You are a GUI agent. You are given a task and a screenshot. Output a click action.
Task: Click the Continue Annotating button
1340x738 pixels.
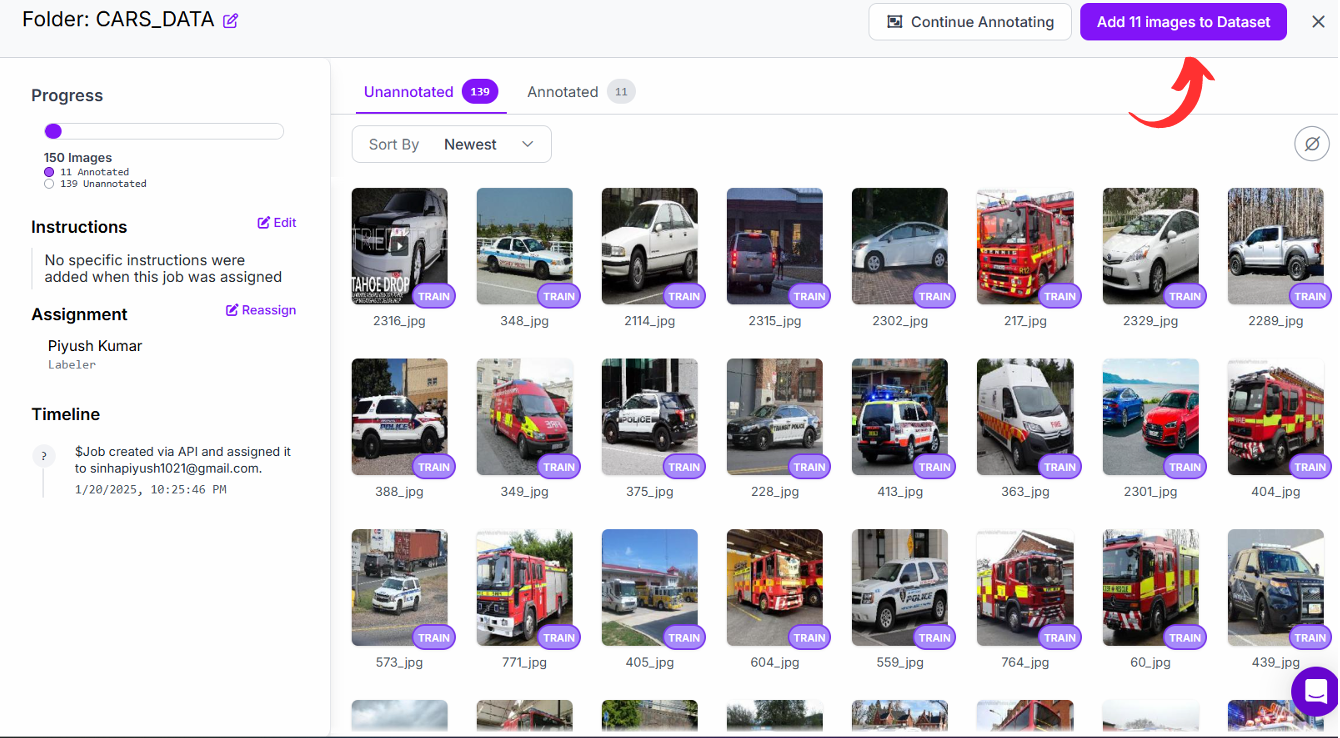click(x=970, y=22)
